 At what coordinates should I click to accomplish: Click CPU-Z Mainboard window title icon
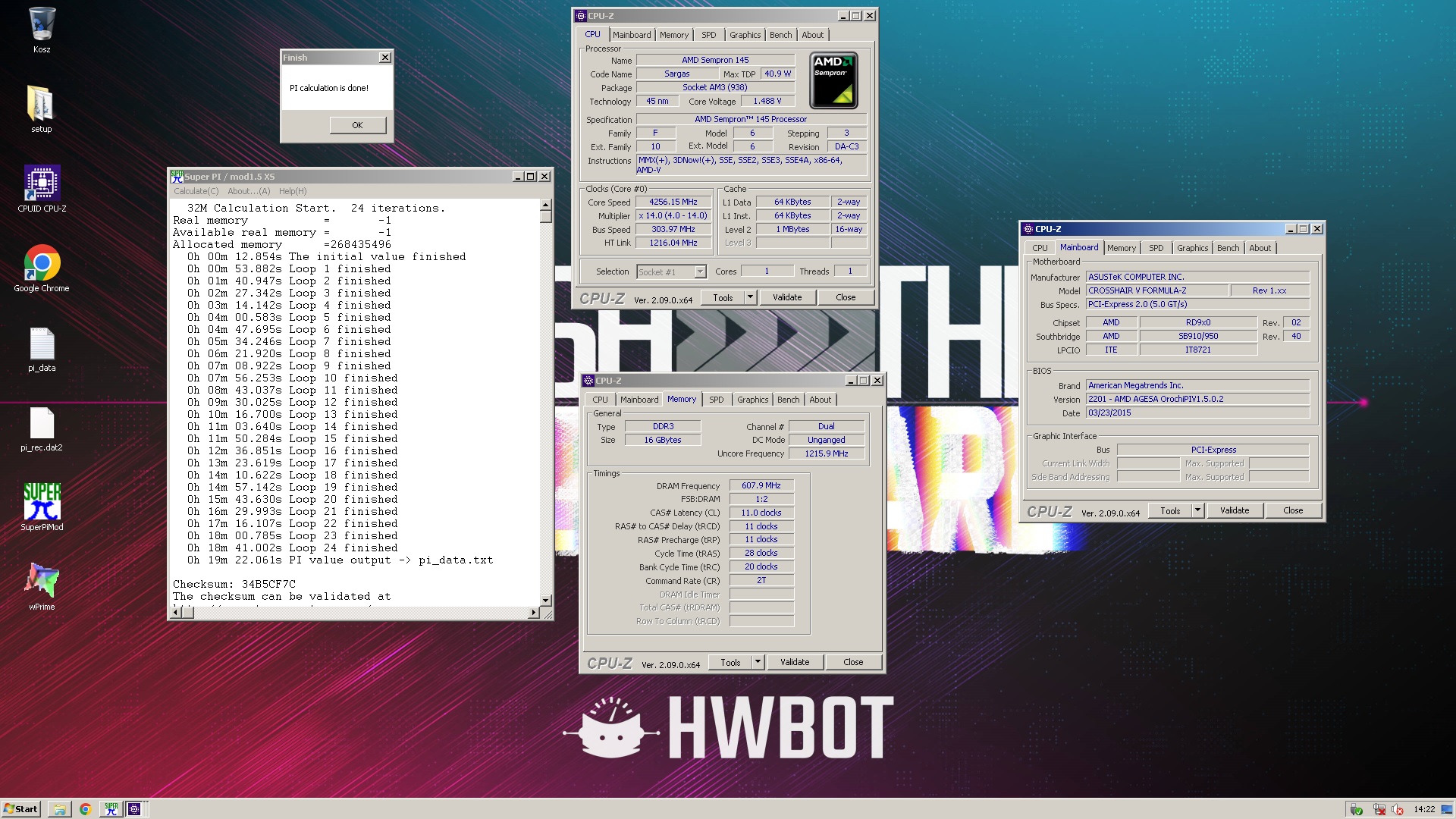1028,229
